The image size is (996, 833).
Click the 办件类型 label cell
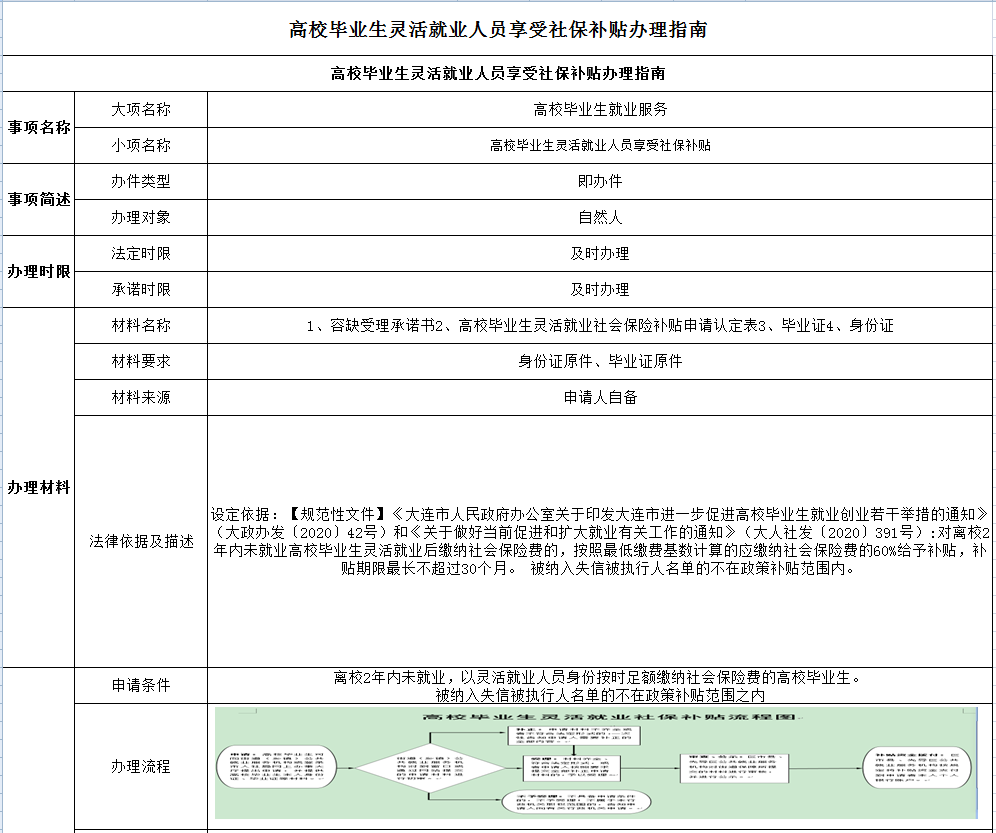click(x=141, y=181)
